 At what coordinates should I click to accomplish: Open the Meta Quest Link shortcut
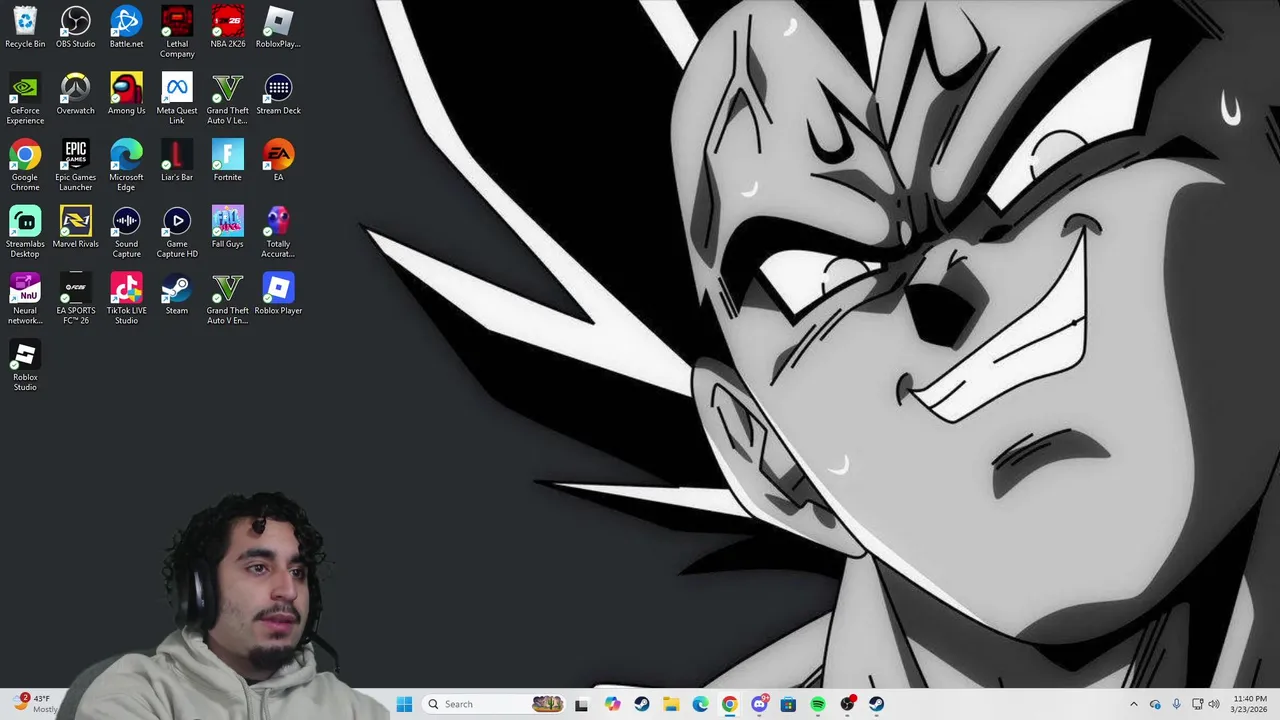tap(177, 99)
